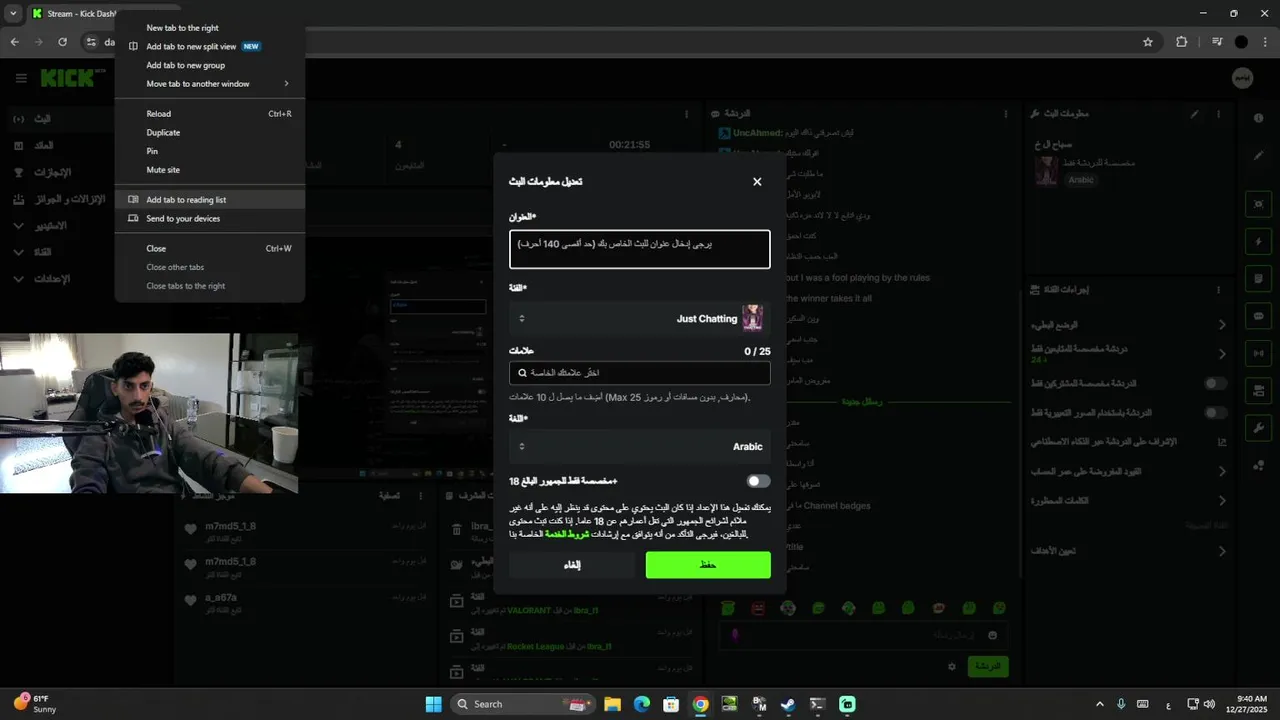The image size is (1280, 720).
Task: Click the broadcast signal icon in right toolbar
Action: pyautogui.click(x=1258, y=353)
